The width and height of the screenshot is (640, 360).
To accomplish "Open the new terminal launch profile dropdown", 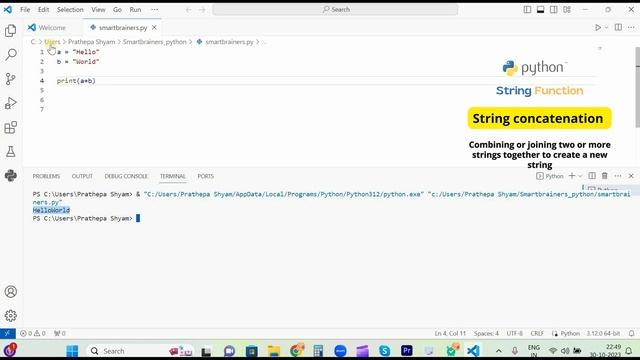I will 580,176.
